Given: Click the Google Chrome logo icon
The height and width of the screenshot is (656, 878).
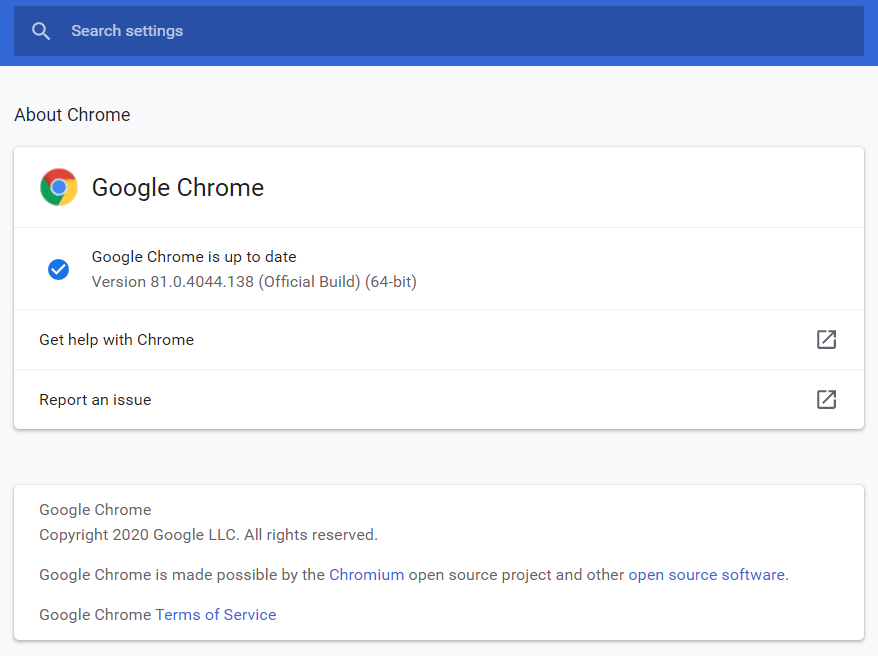Looking at the screenshot, I should (x=59, y=187).
